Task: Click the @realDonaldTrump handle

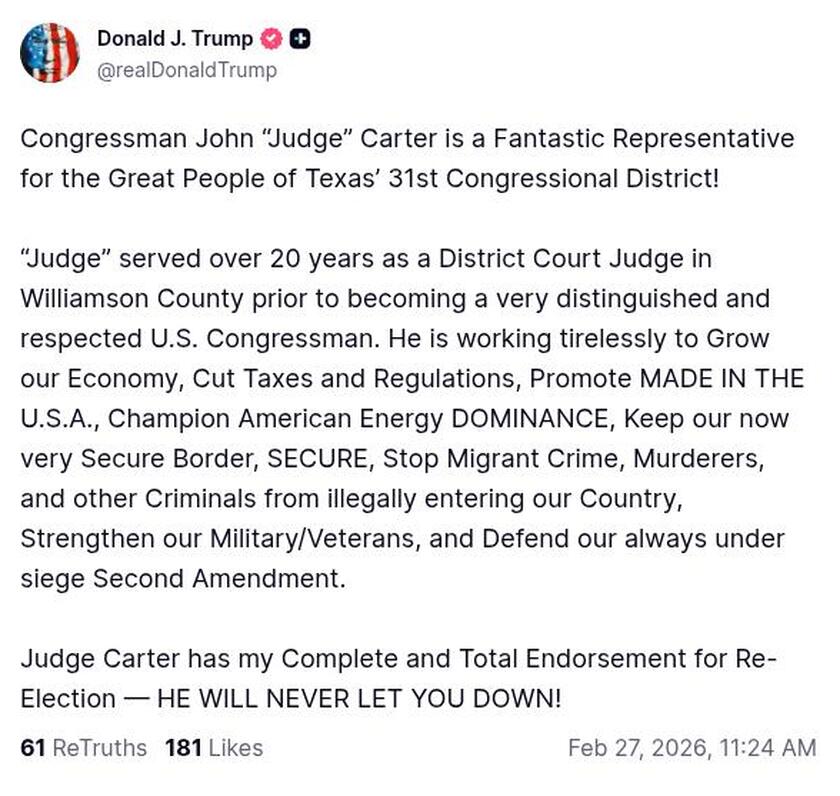Action: pyautogui.click(x=185, y=71)
